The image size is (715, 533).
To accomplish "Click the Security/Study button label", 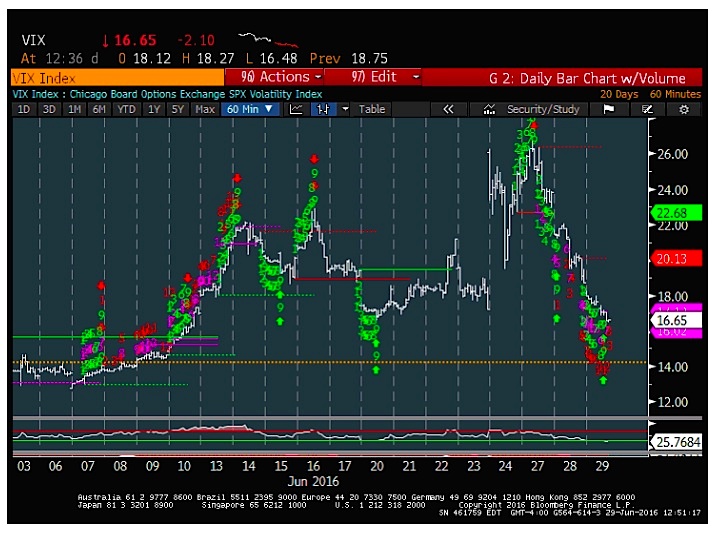I will click(x=543, y=109).
